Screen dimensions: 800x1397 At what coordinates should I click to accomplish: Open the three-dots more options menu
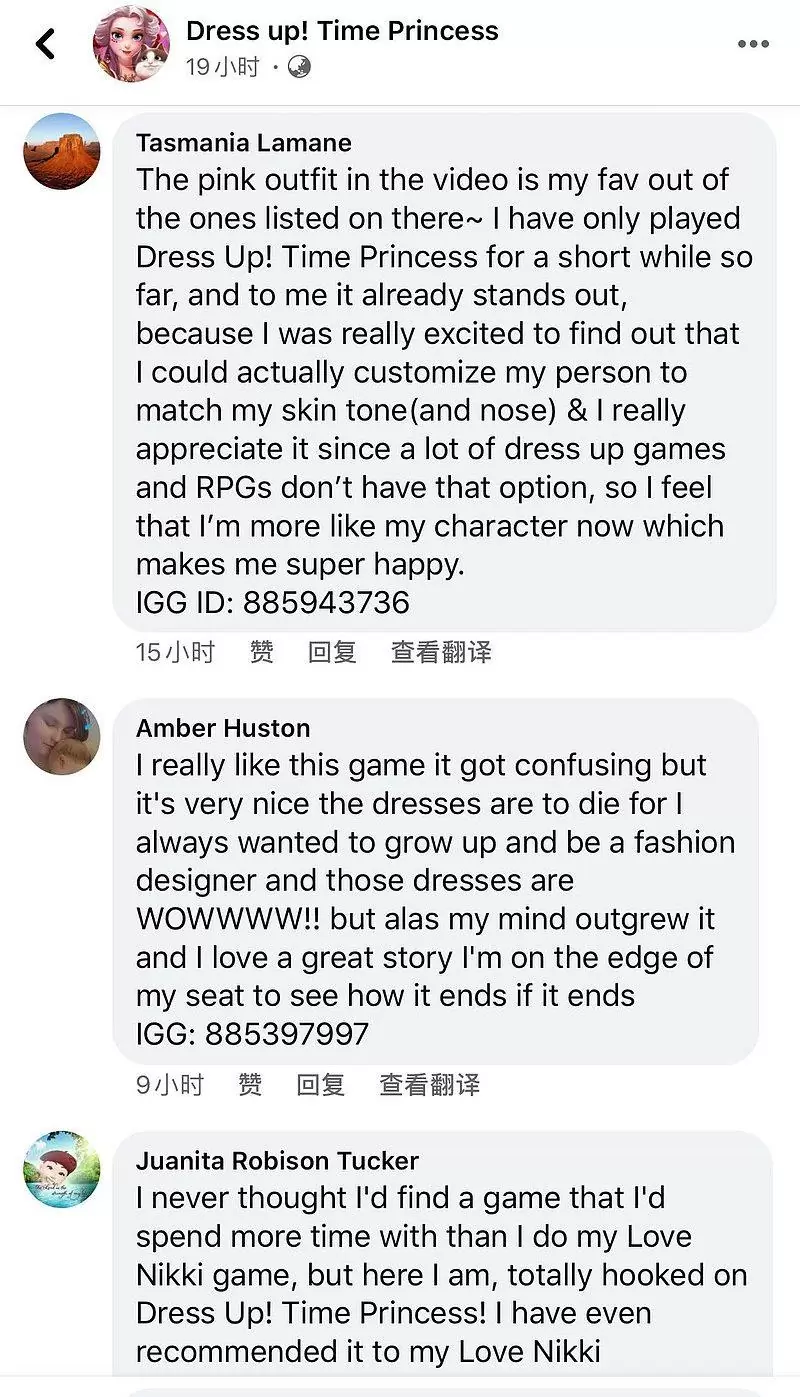pos(753,44)
